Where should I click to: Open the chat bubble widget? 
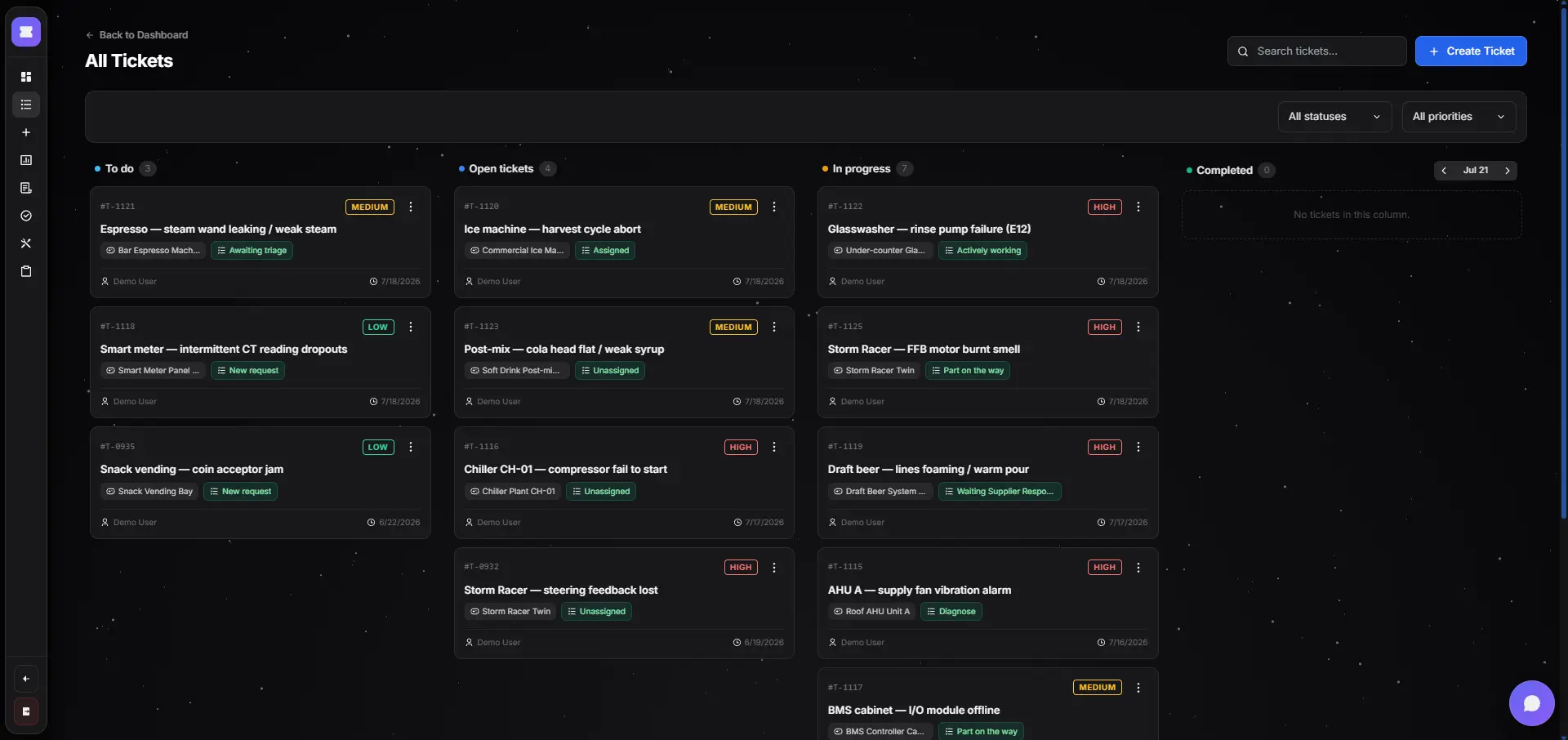point(1531,703)
